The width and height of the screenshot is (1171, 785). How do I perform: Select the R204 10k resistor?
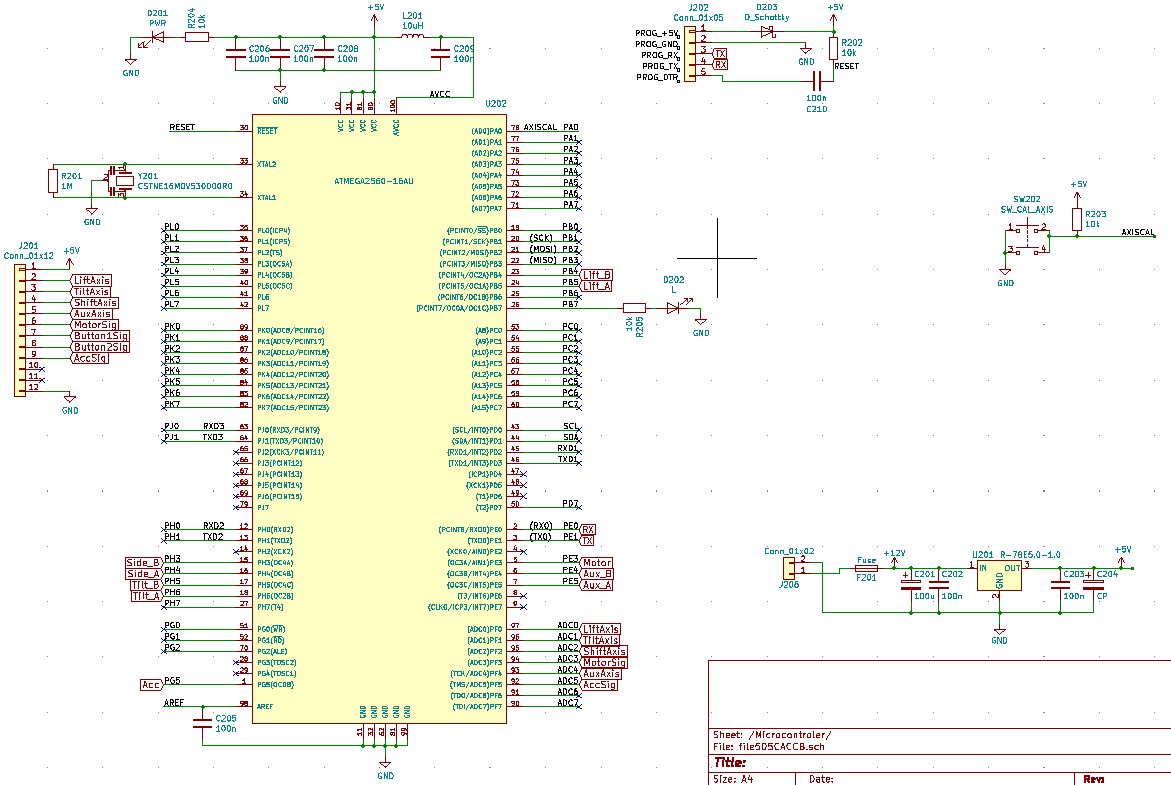click(196, 36)
